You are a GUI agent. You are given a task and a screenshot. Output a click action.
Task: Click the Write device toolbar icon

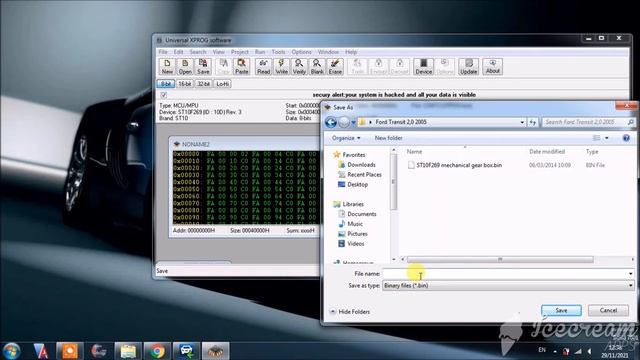pos(281,67)
